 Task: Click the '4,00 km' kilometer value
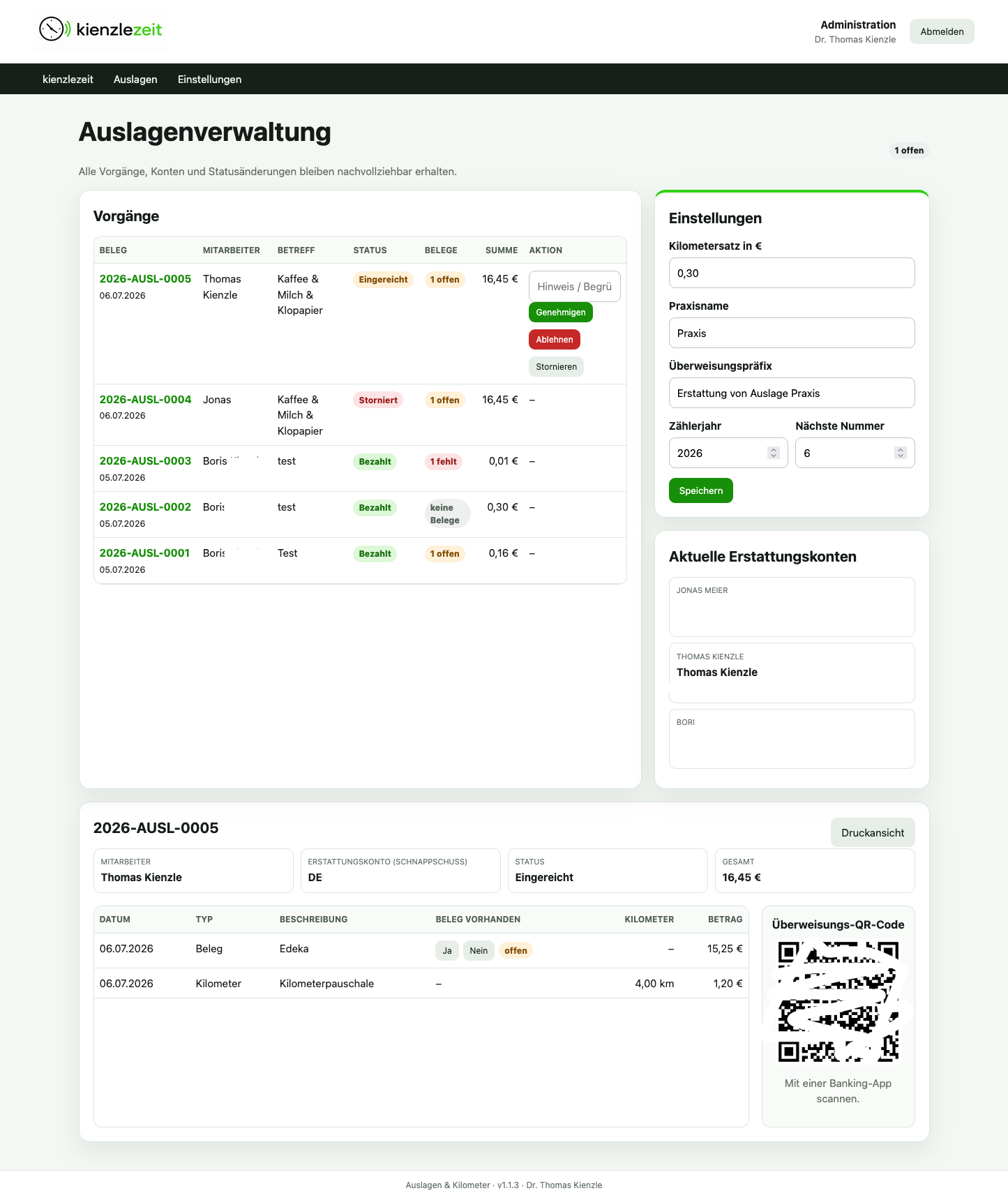click(x=654, y=984)
